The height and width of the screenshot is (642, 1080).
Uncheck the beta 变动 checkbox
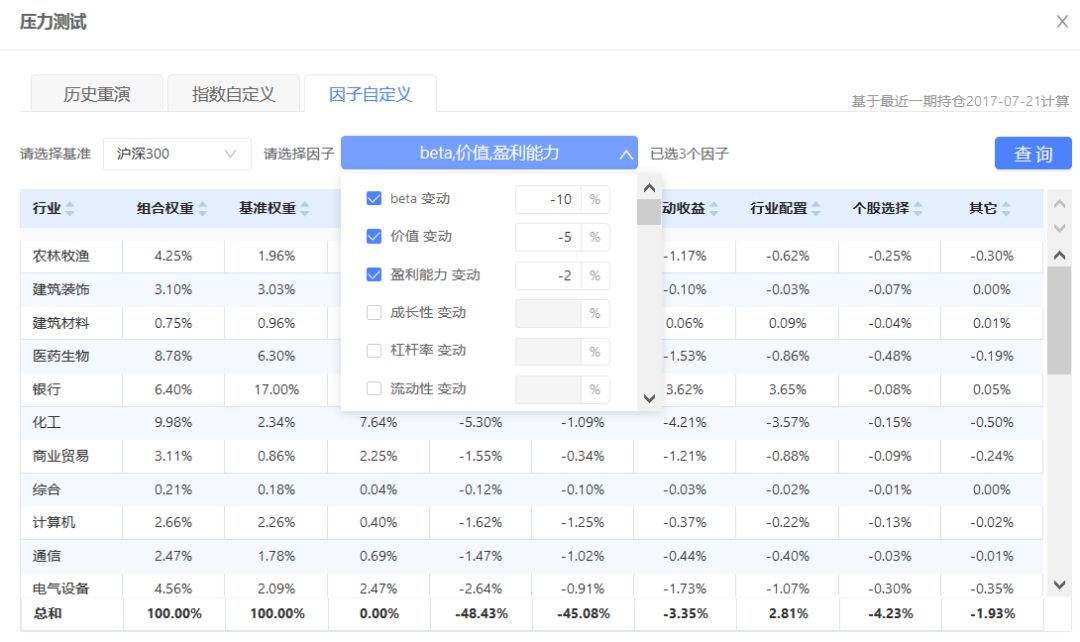coord(374,199)
